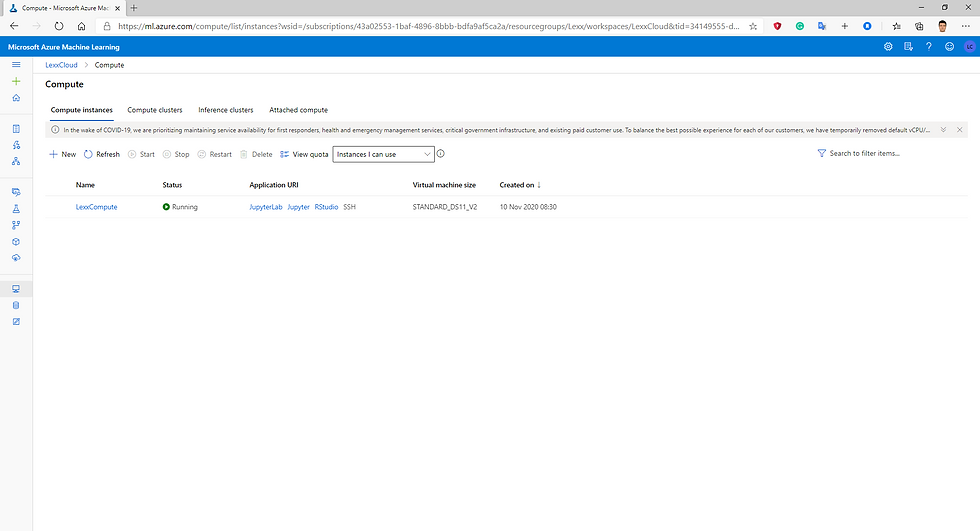Open Designer from the sidebar
This screenshot has width=980, height=531.
pos(16,161)
